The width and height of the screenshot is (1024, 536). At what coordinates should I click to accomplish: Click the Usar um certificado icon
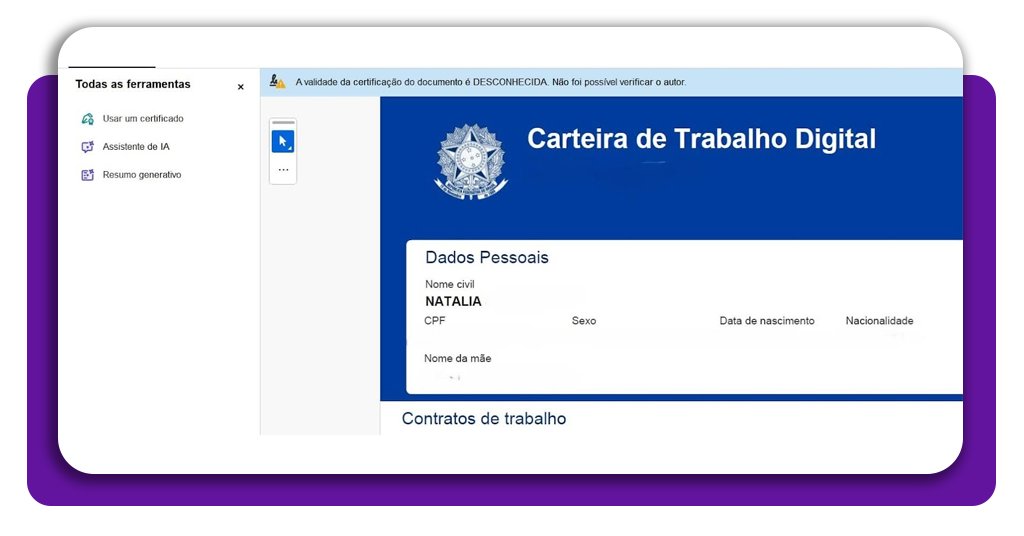[x=88, y=119]
